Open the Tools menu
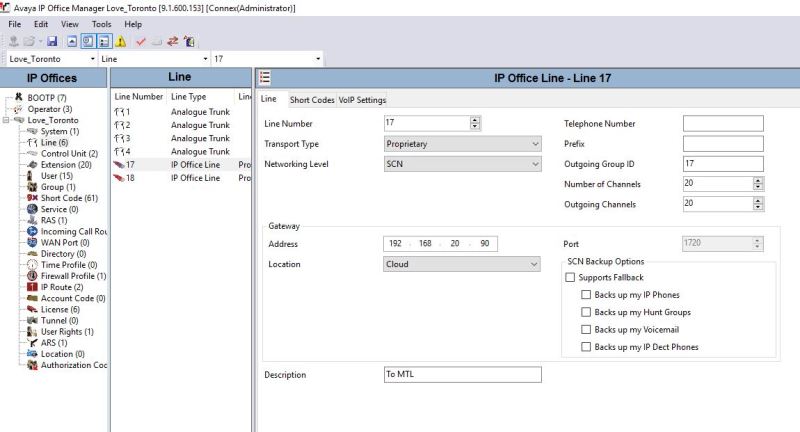The width and height of the screenshot is (800, 432). coord(102,24)
